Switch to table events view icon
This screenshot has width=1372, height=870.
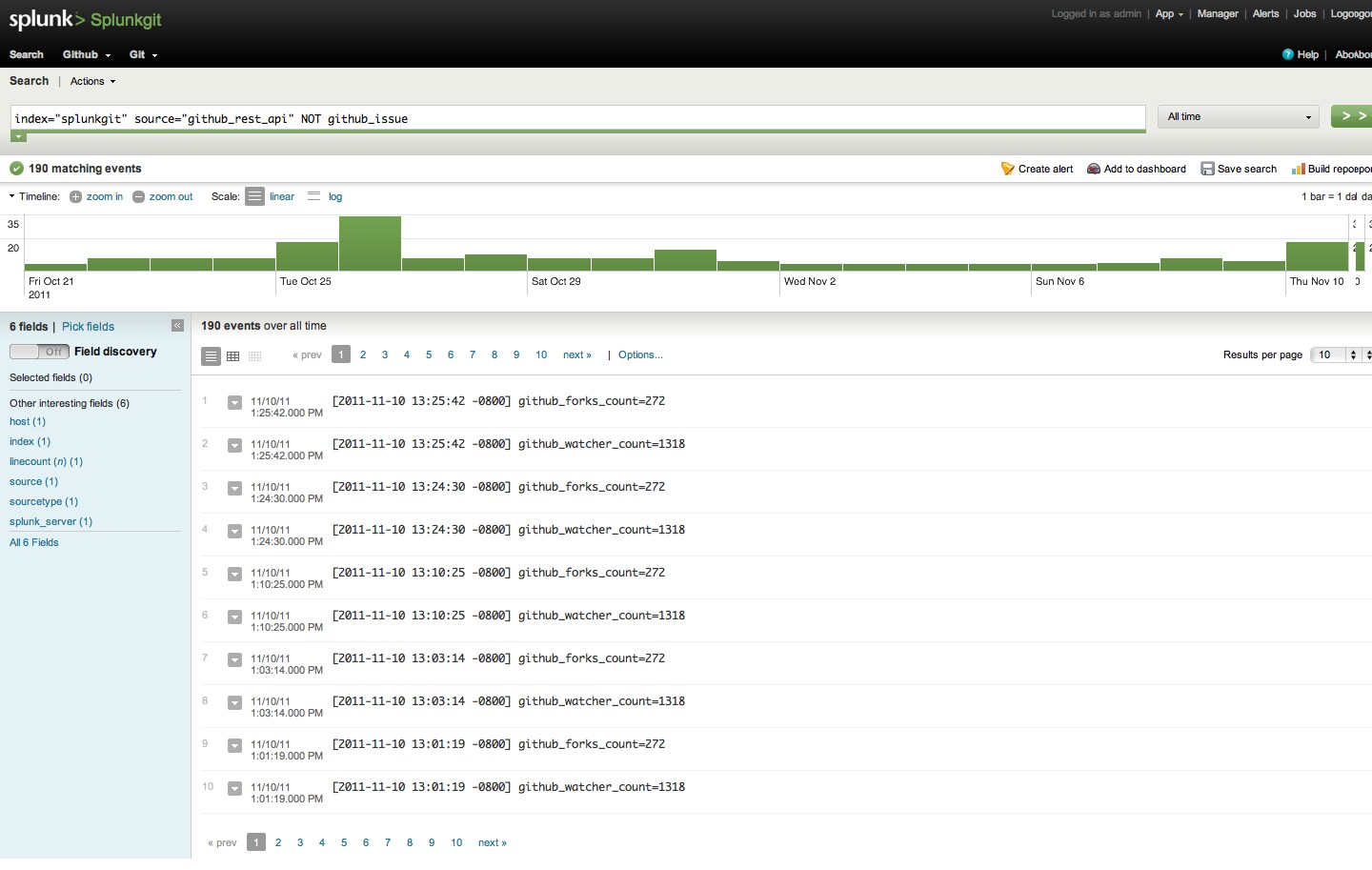click(232, 356)
